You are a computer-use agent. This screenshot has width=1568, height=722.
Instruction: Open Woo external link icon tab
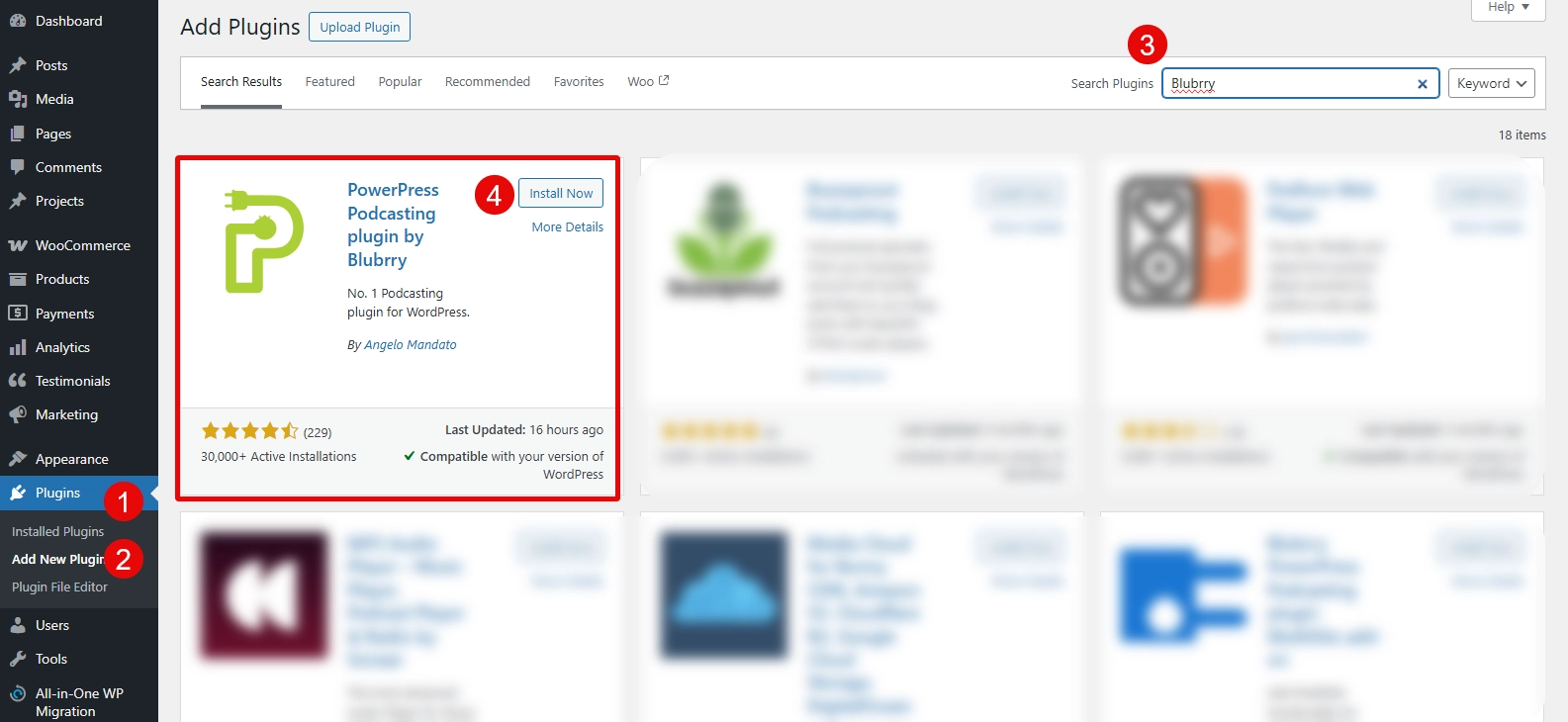[x=648, y=81]
